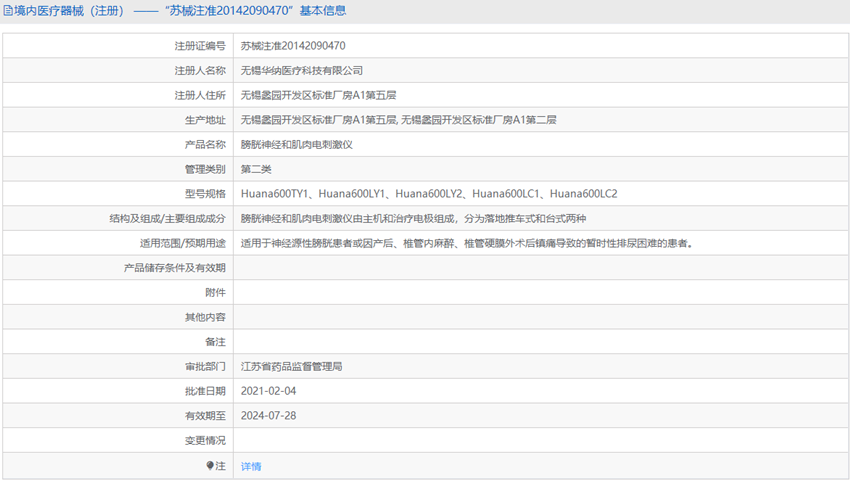Select the intended use description text

[x=467, y=243]
